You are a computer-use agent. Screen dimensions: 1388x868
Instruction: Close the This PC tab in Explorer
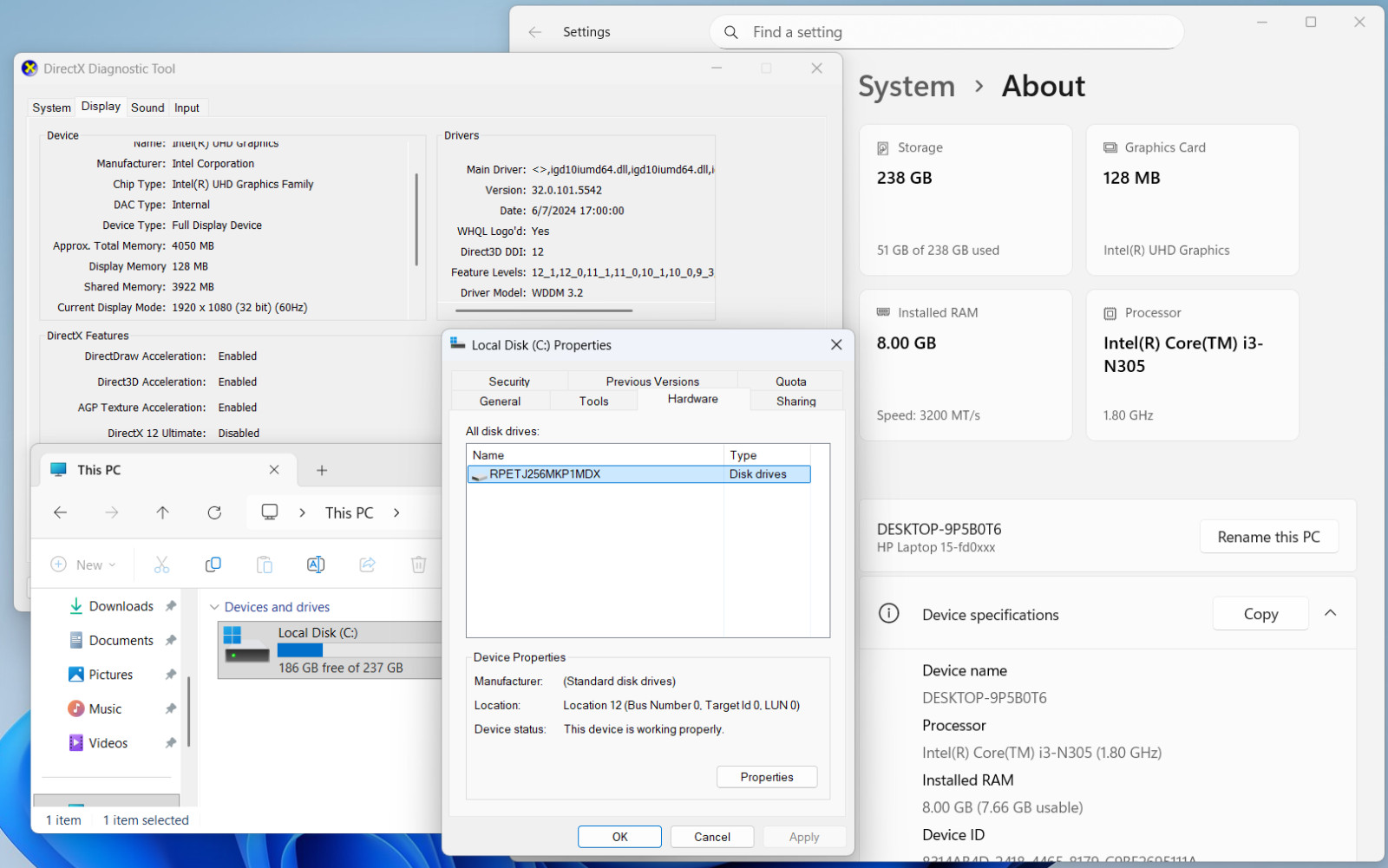point(274,469)
